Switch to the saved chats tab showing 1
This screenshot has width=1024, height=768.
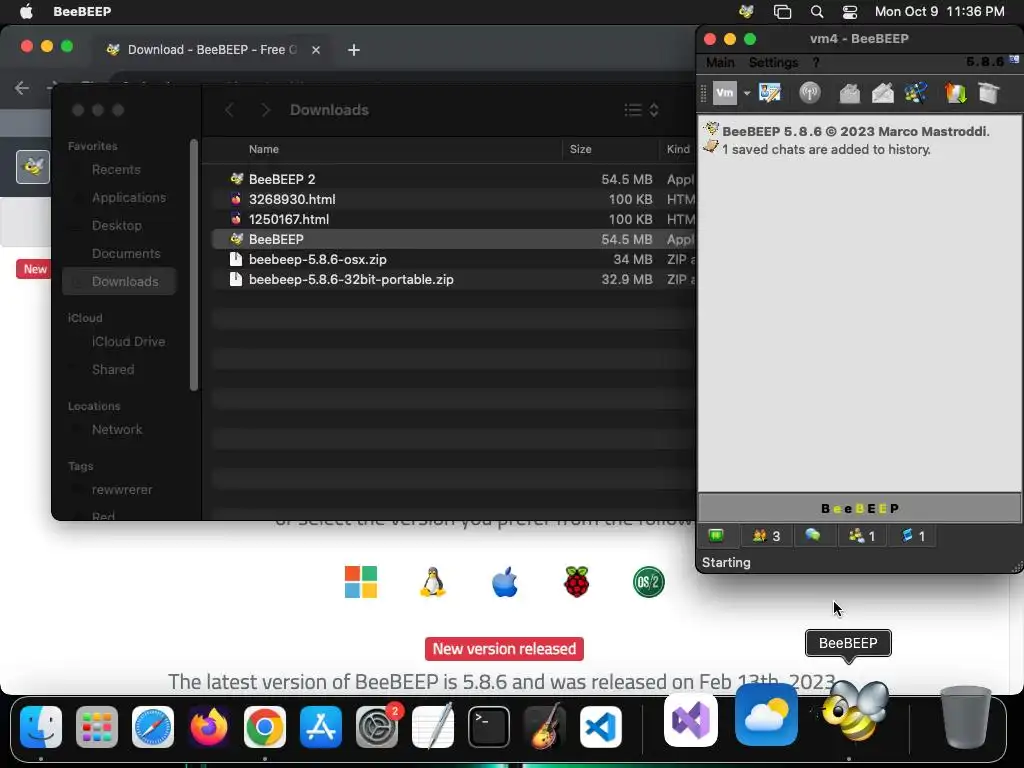[913, 536]
